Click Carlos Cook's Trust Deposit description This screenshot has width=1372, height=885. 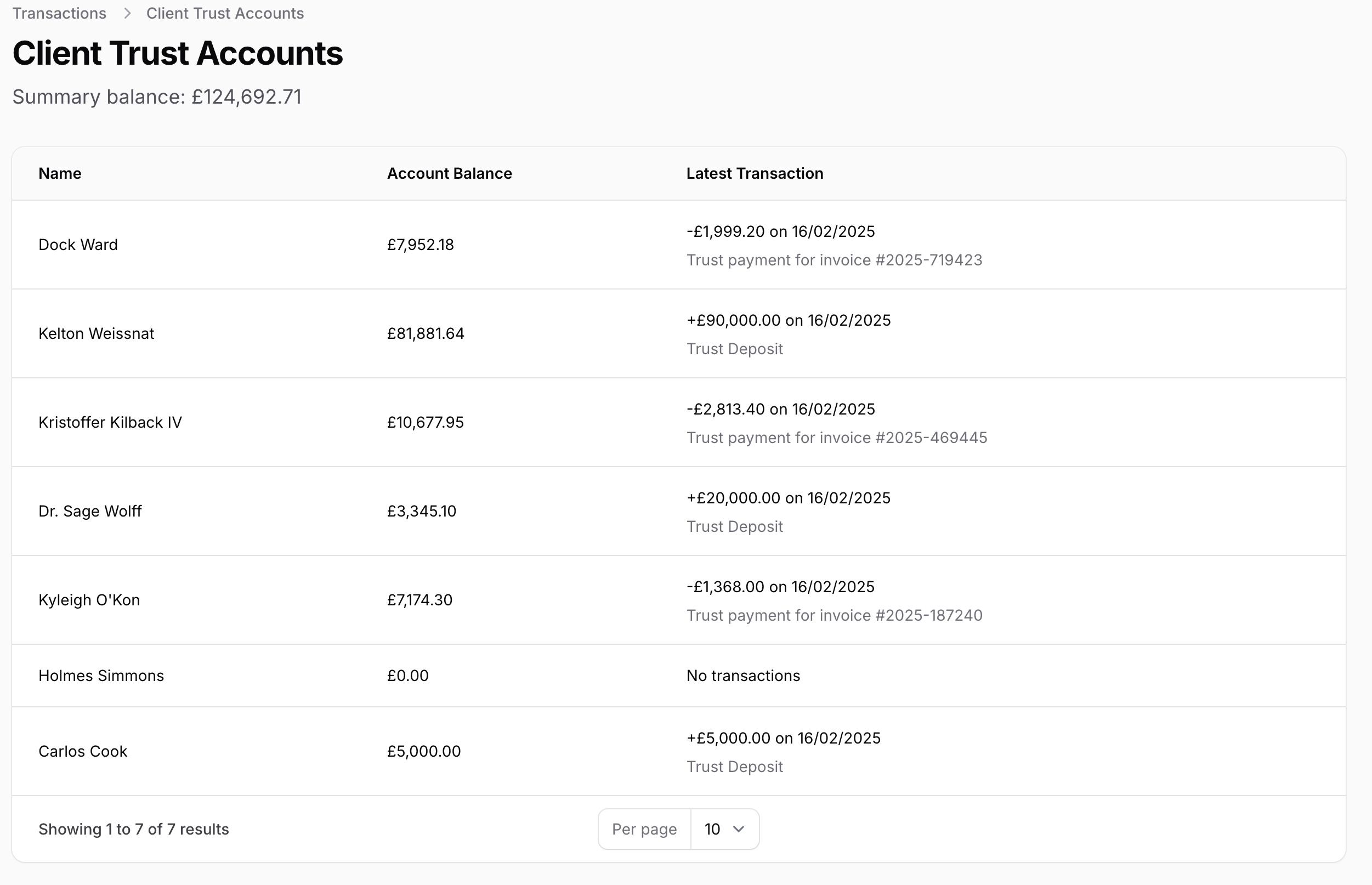pos(734,767)
